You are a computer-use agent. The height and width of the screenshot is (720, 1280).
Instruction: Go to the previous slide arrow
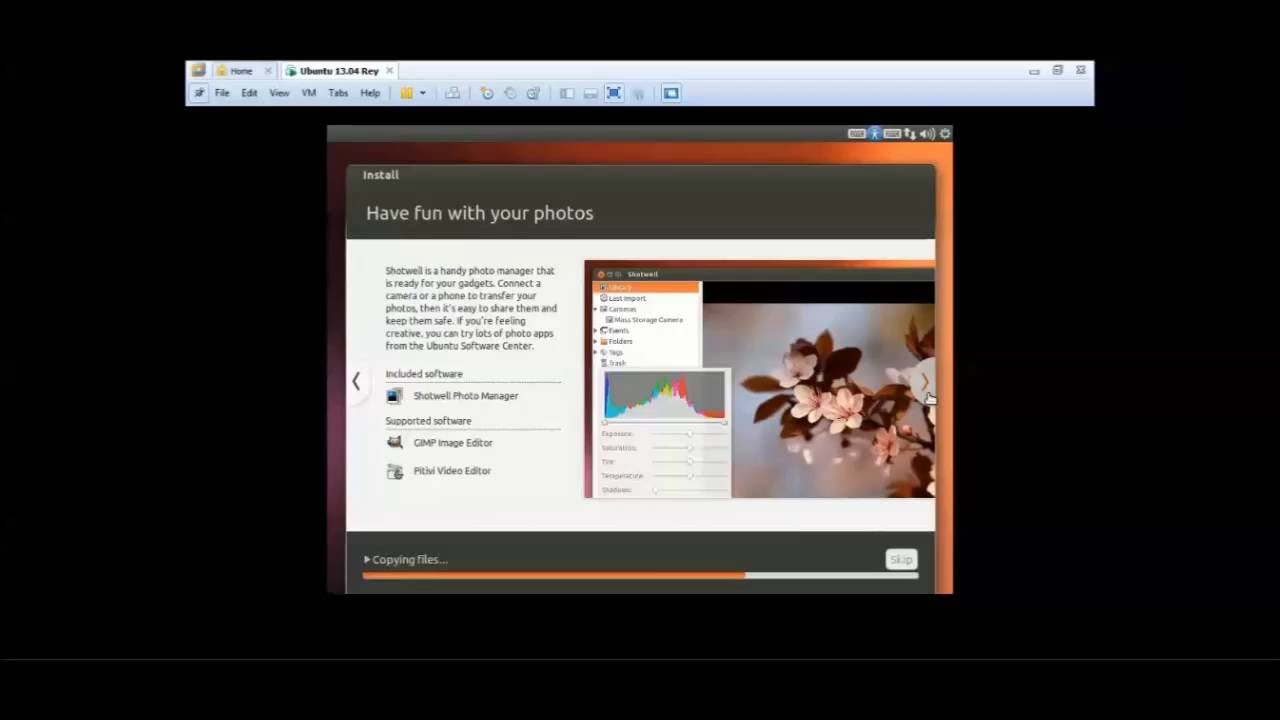pyautogui.click(x=356, y=381)
